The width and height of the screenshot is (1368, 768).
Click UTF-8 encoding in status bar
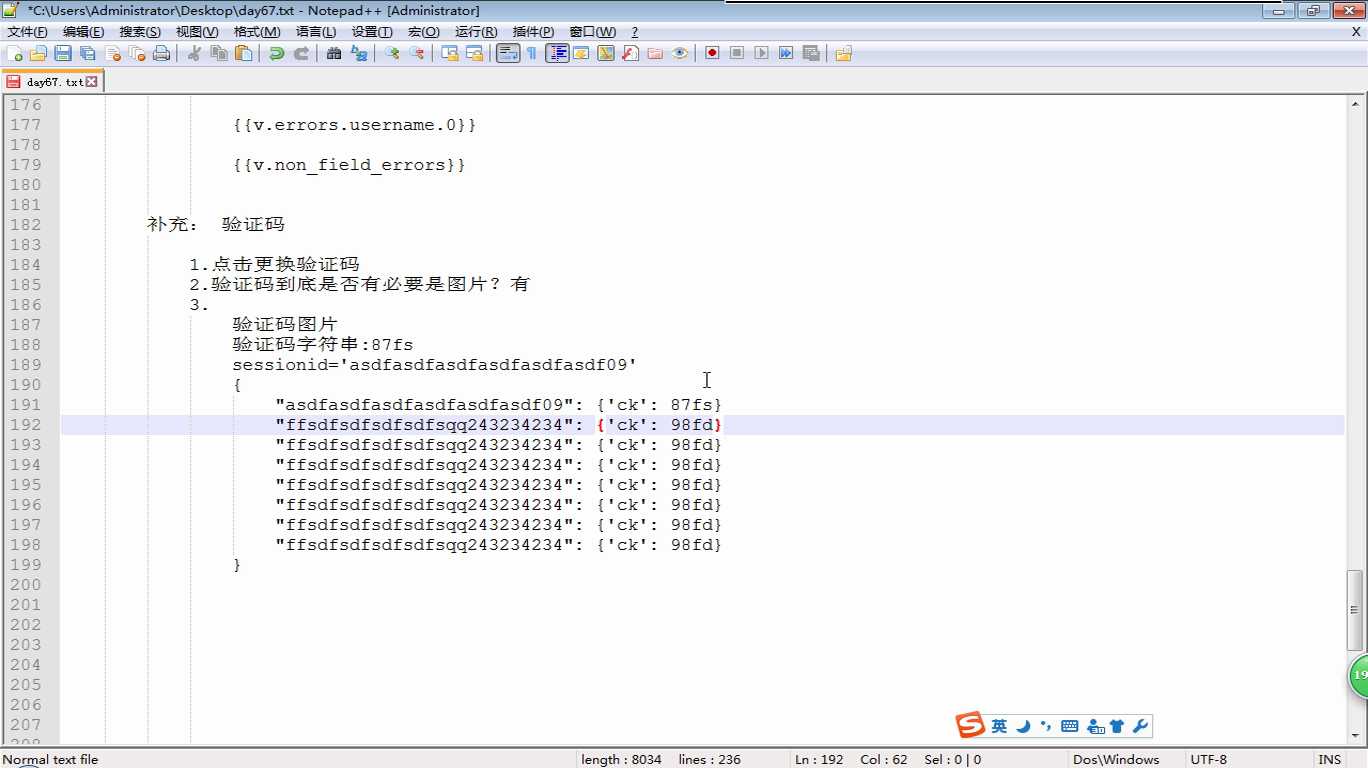coord(1209,760)
